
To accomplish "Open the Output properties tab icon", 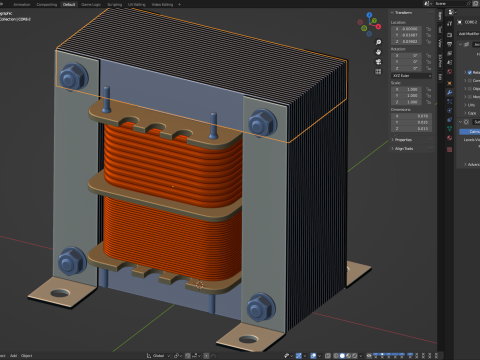I will pyautogui.click(x=449, y=44).
